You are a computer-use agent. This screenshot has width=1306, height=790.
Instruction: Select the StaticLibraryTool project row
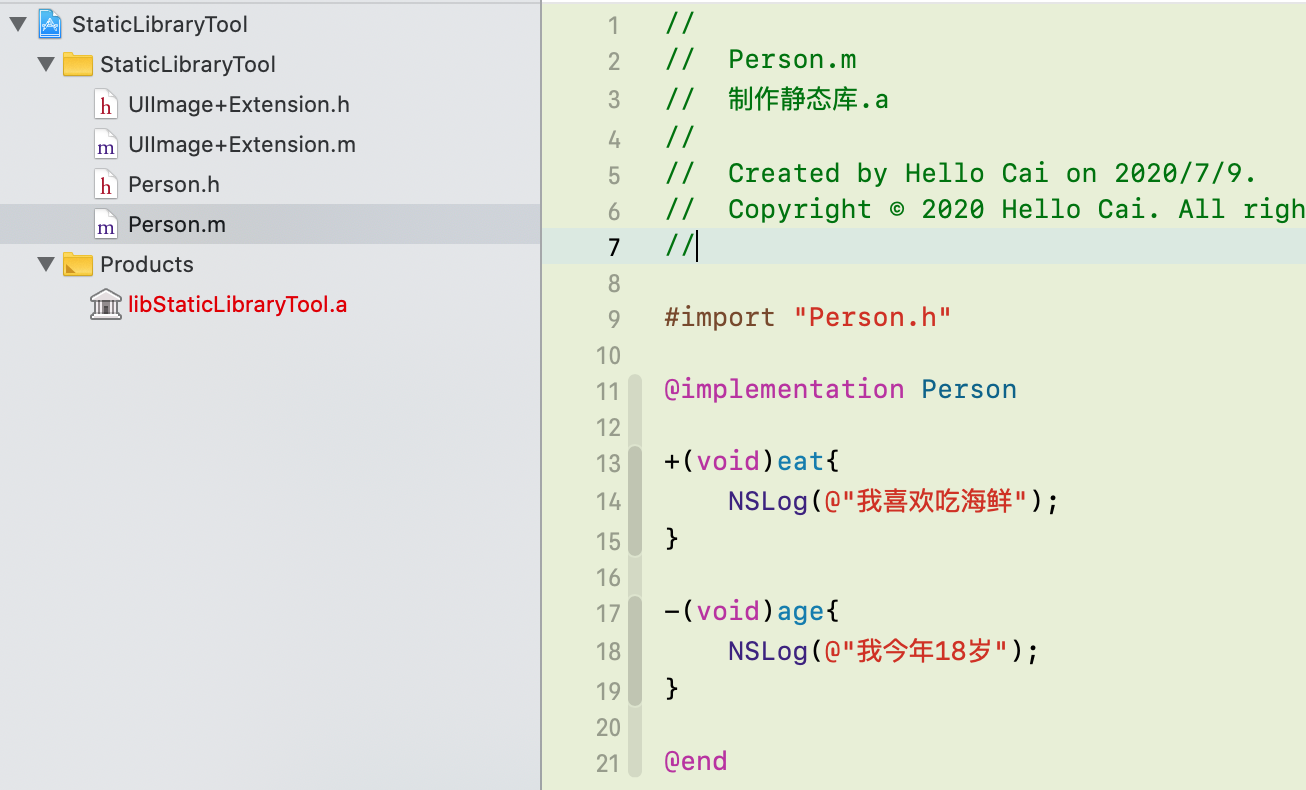point(270,24)
